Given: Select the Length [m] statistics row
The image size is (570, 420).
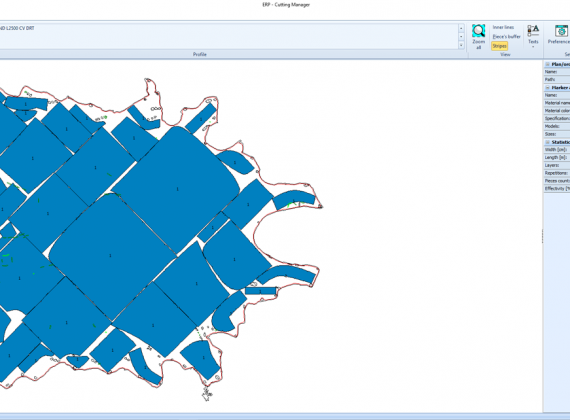Looking at the screenshot, I should pyautogui.click(x=557, y=157).
